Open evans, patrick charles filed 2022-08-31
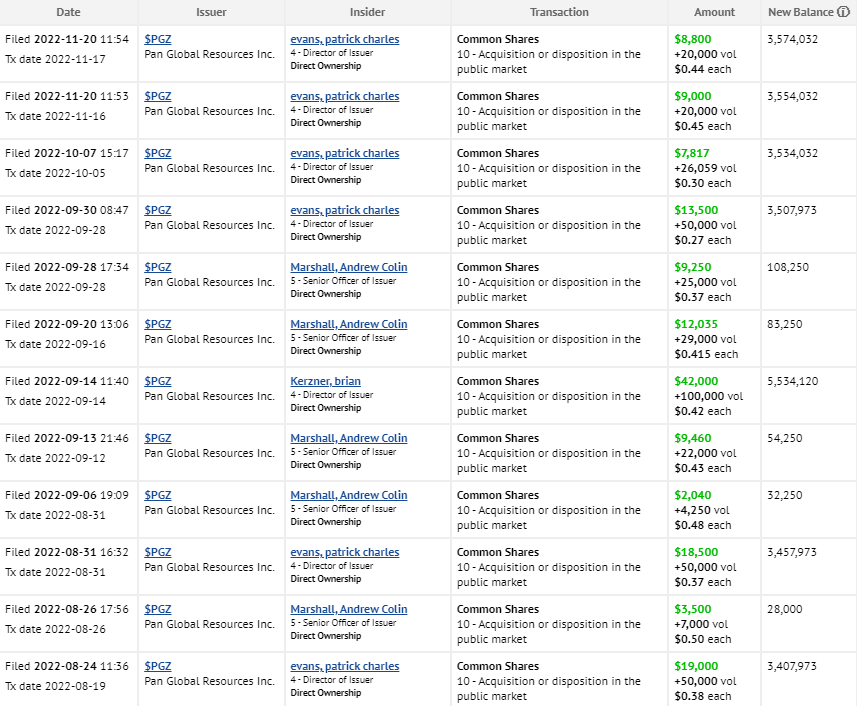857x706 pixels. click(x=344, y=552)
